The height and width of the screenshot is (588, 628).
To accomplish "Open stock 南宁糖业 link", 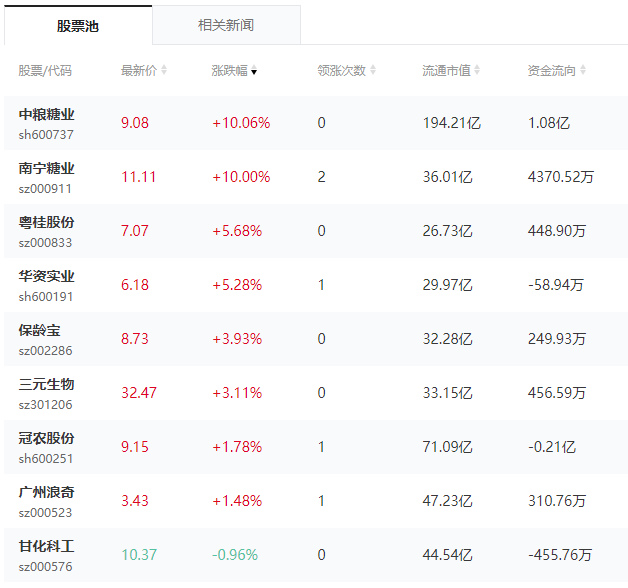I will click(x=46, y=168).
